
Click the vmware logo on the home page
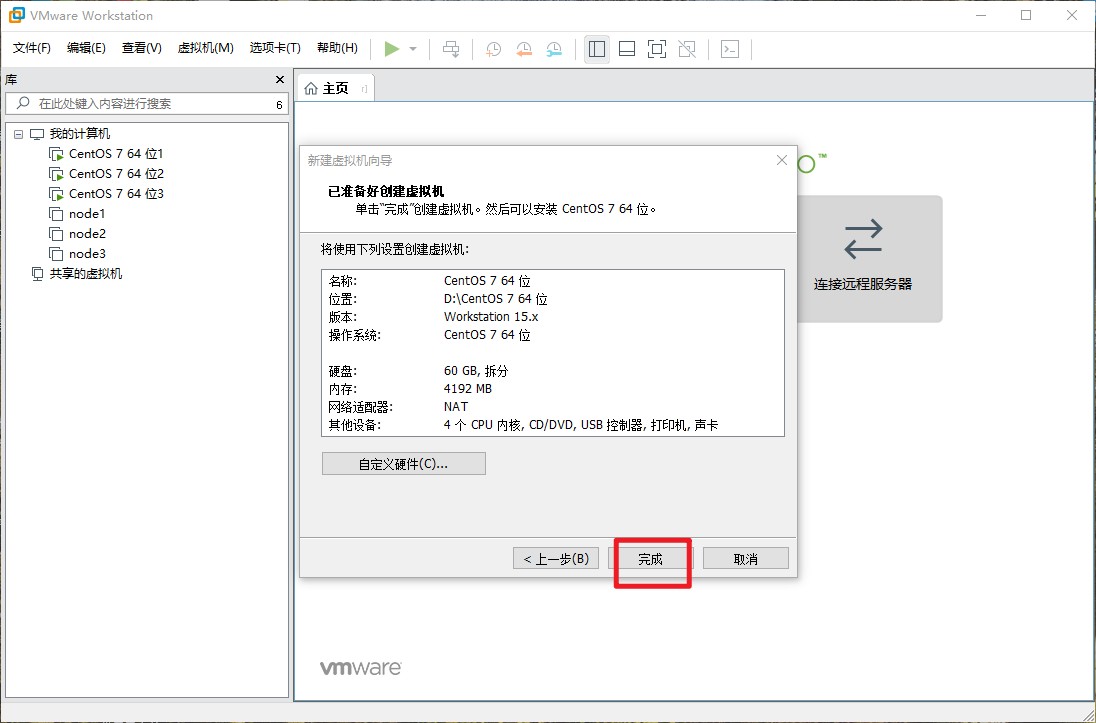click(361, 668)
